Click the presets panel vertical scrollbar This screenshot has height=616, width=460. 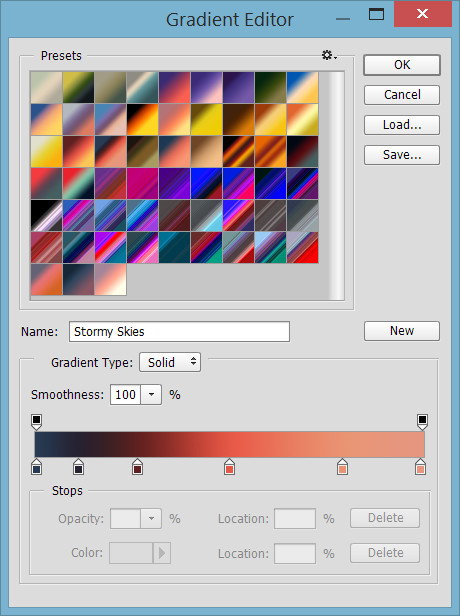click(x=336, y=185)
